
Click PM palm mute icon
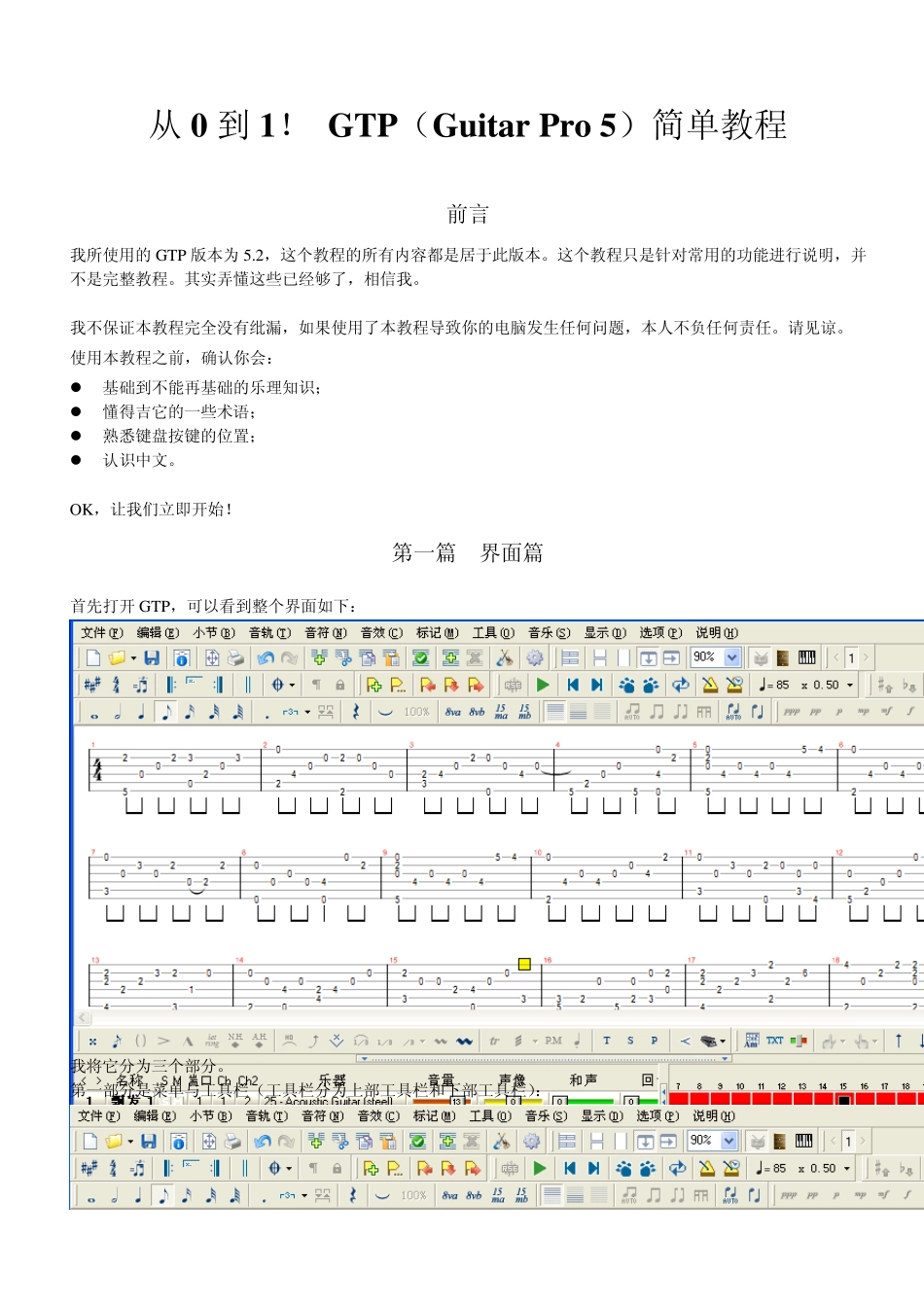[553, 1041]
